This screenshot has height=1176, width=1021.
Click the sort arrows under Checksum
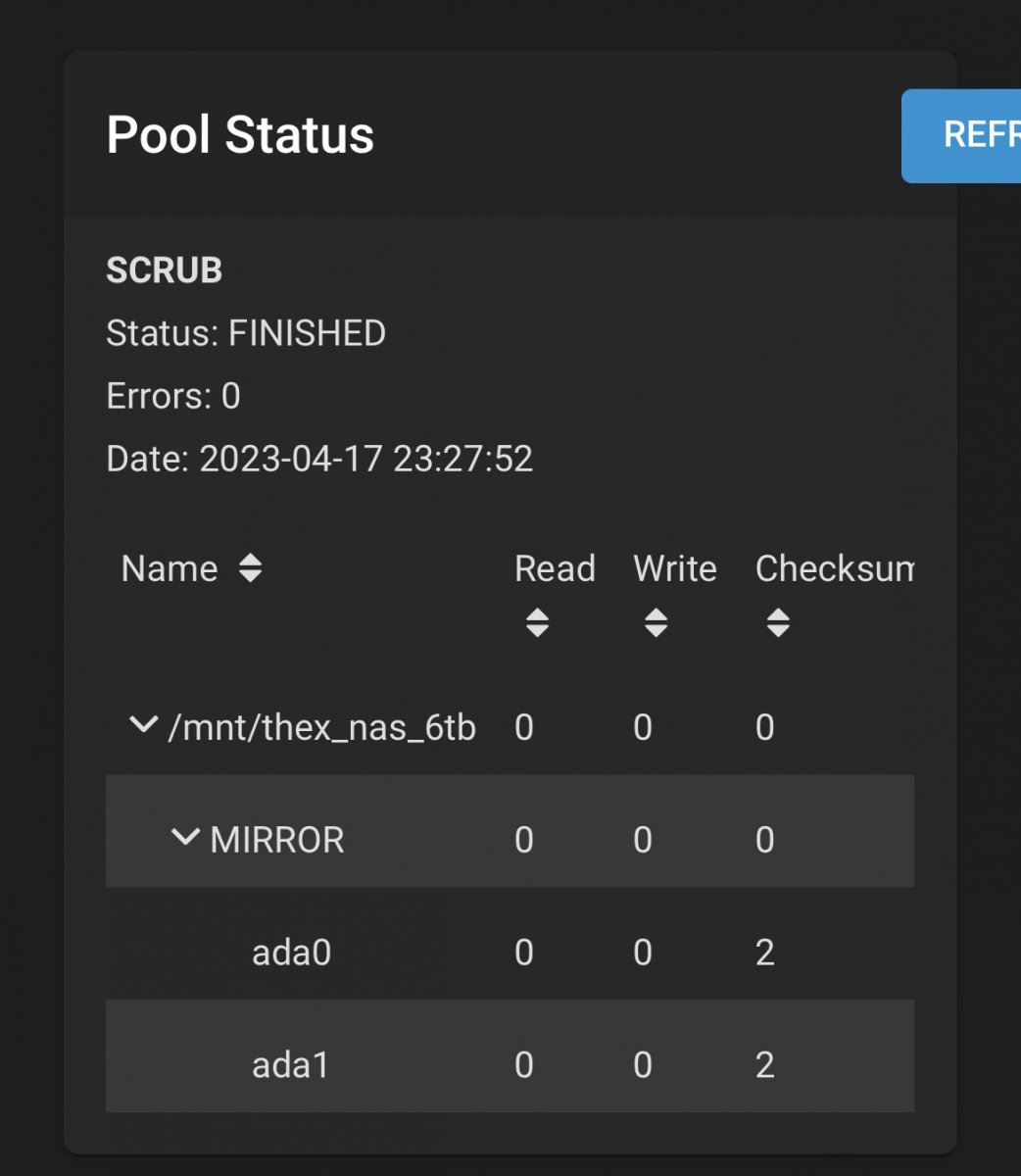pyautogui.click(x=778, y=623)
